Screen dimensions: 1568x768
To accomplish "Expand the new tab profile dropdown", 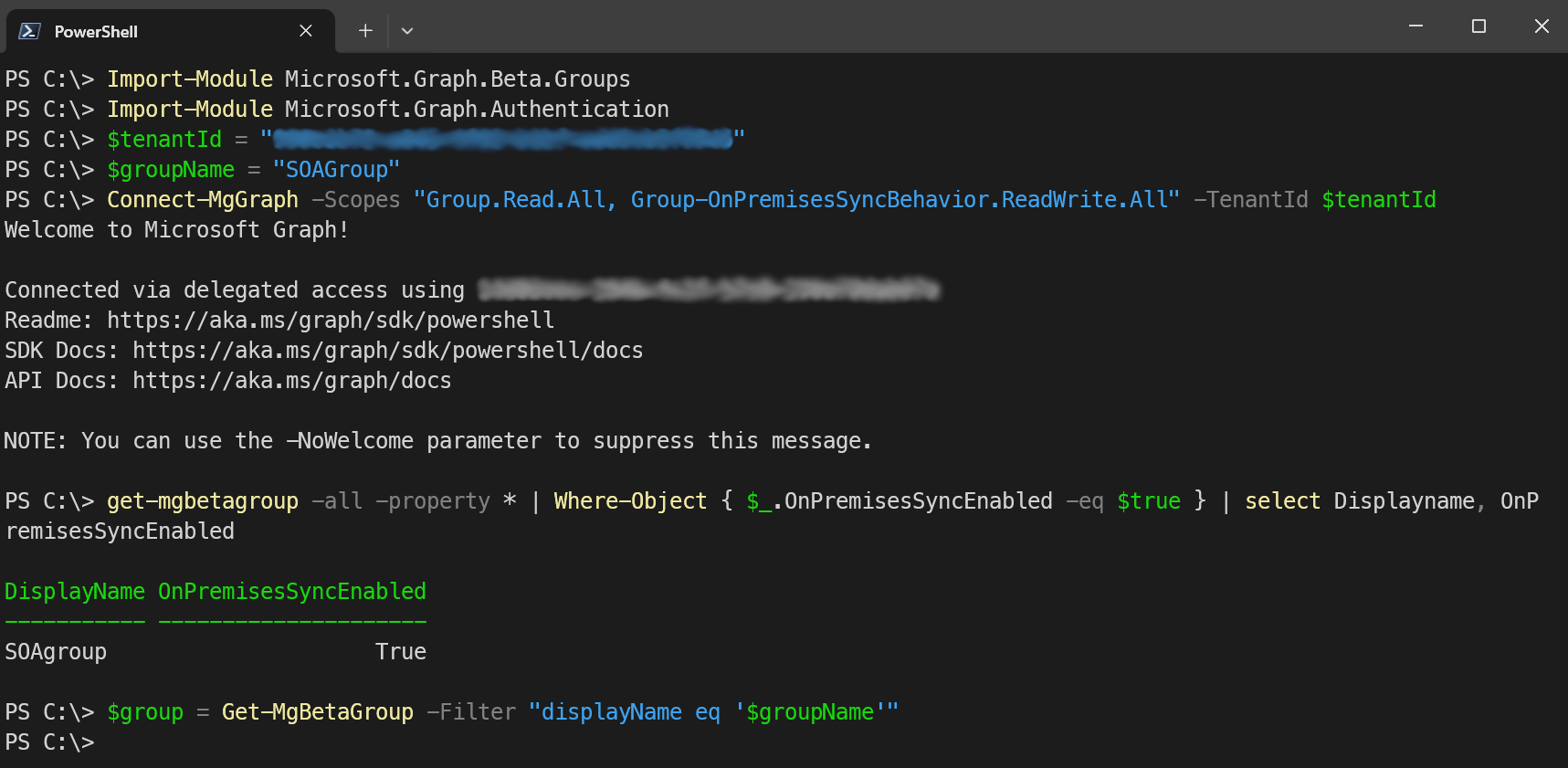I will point(407,31).
